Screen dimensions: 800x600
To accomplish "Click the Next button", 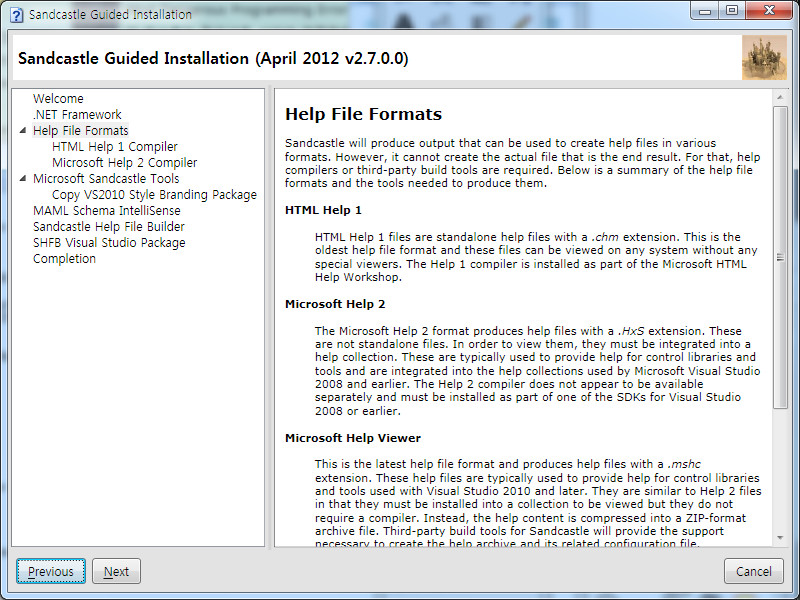I will pyautogui.click(x=115, y=571).
